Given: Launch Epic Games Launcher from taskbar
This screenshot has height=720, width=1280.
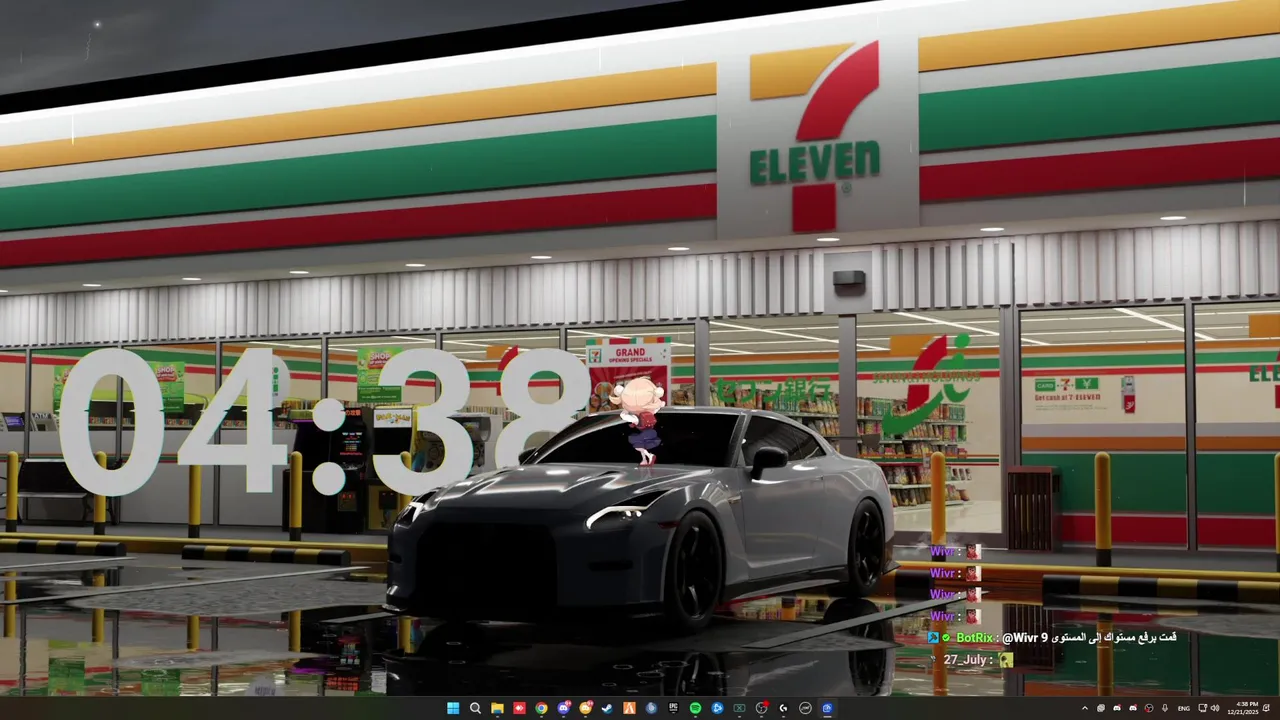Looking at the screenshot, I should [x=673, y=708].
